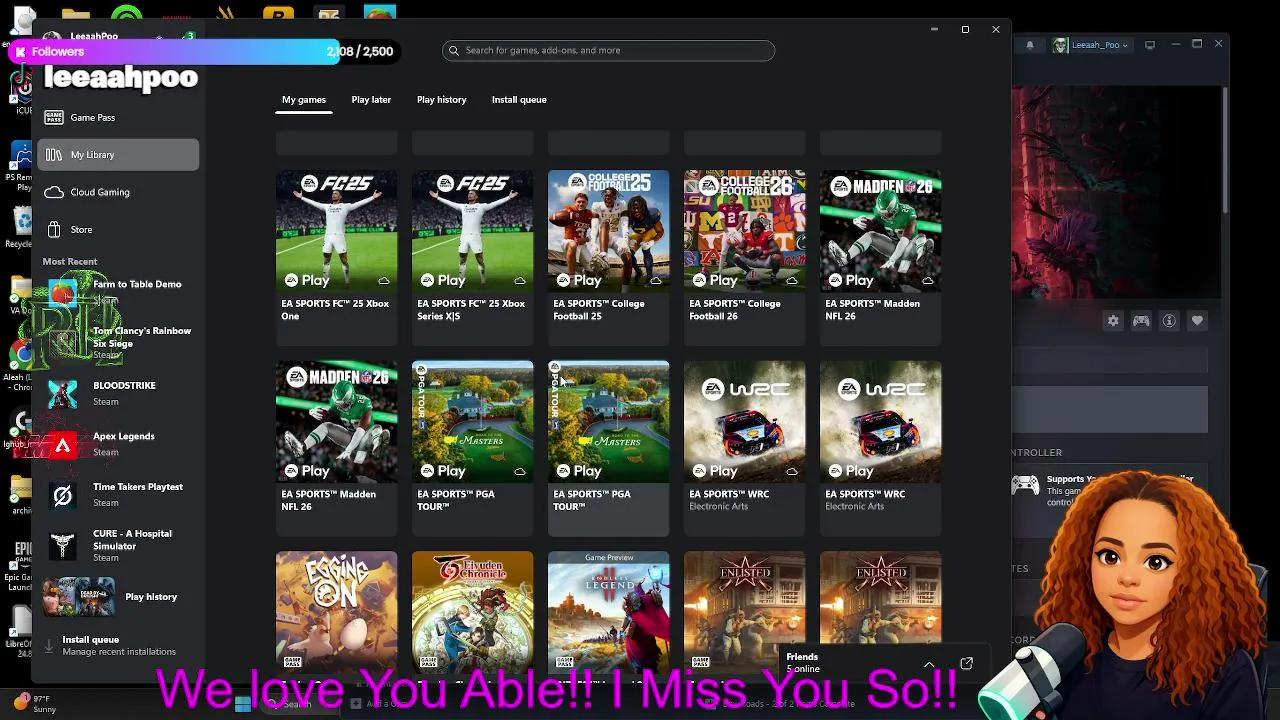Viewport: 1280px width, 720px height.
Task: Click the Install queue download icon
Action: click(49, 646)
